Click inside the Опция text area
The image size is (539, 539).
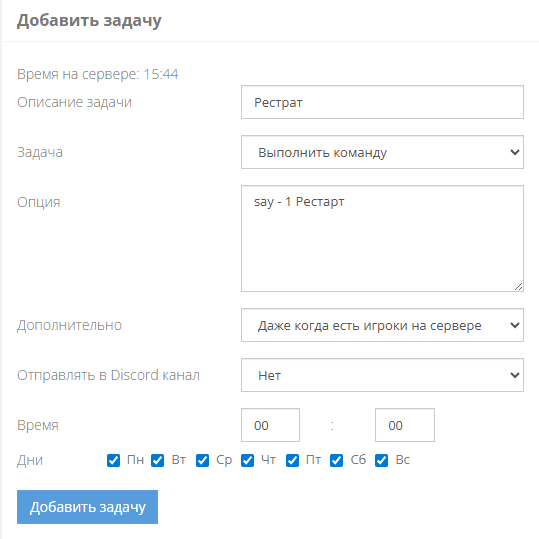coord(382,239)
